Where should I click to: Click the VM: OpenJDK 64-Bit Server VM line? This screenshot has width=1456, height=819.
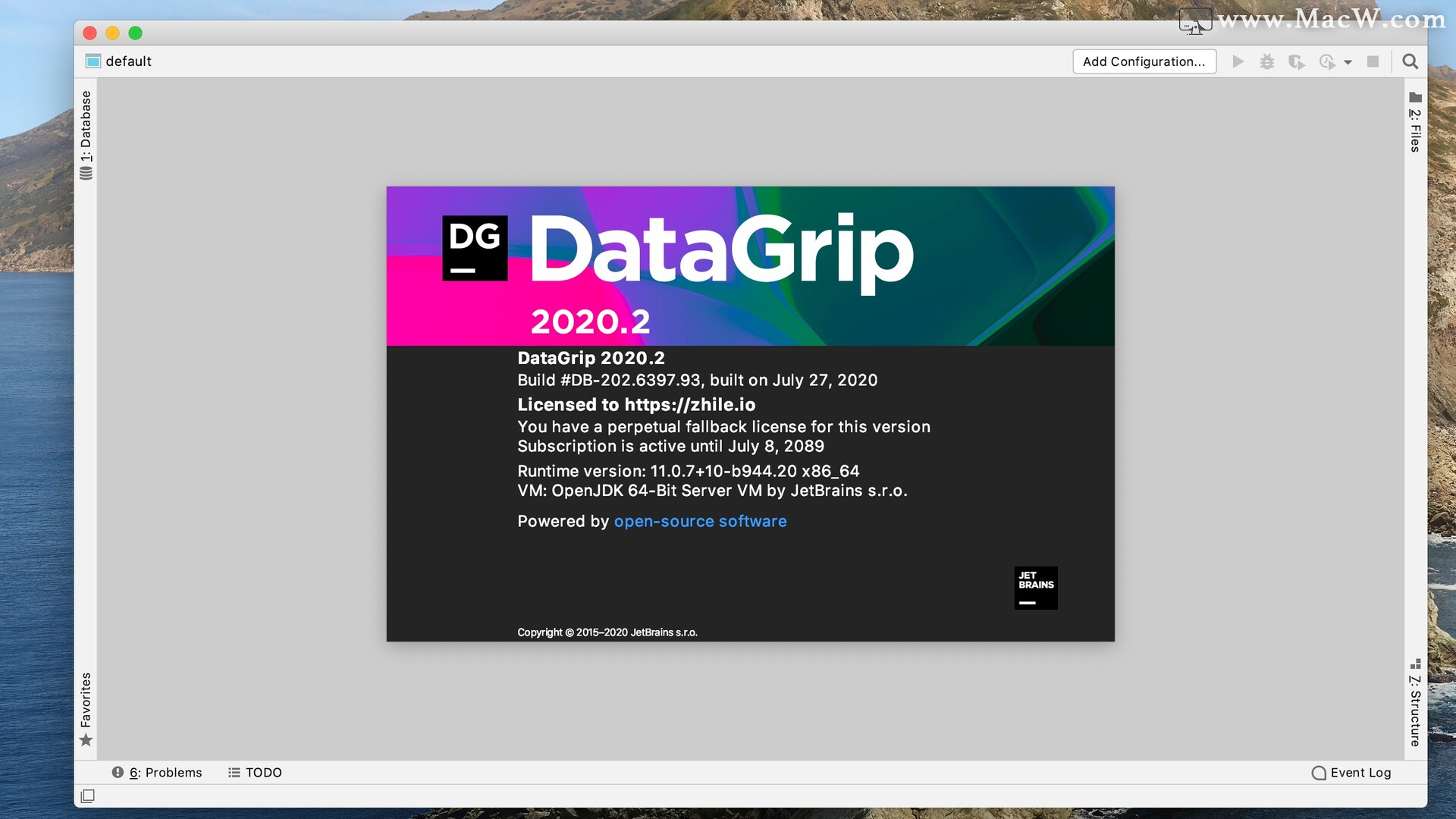click(x=712, y=491)
